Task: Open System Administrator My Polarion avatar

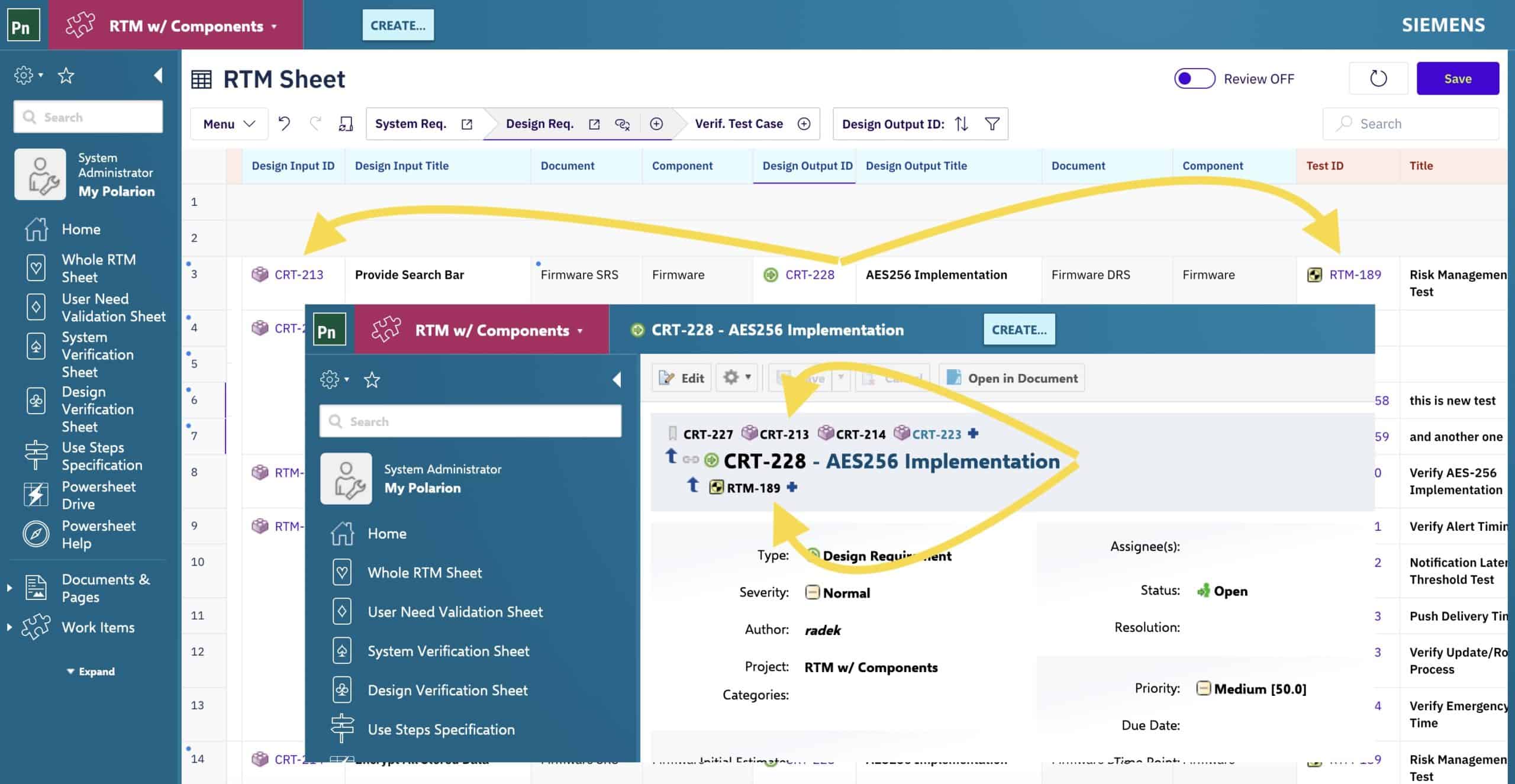Action: (40, 175)
